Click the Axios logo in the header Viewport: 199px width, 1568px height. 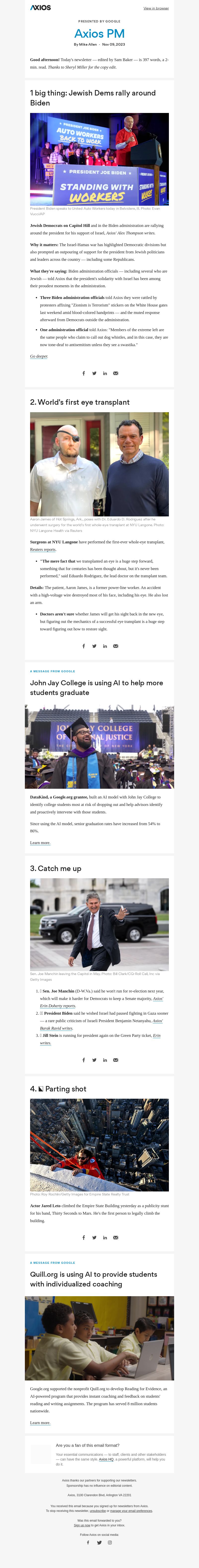[x=41, y=8]
